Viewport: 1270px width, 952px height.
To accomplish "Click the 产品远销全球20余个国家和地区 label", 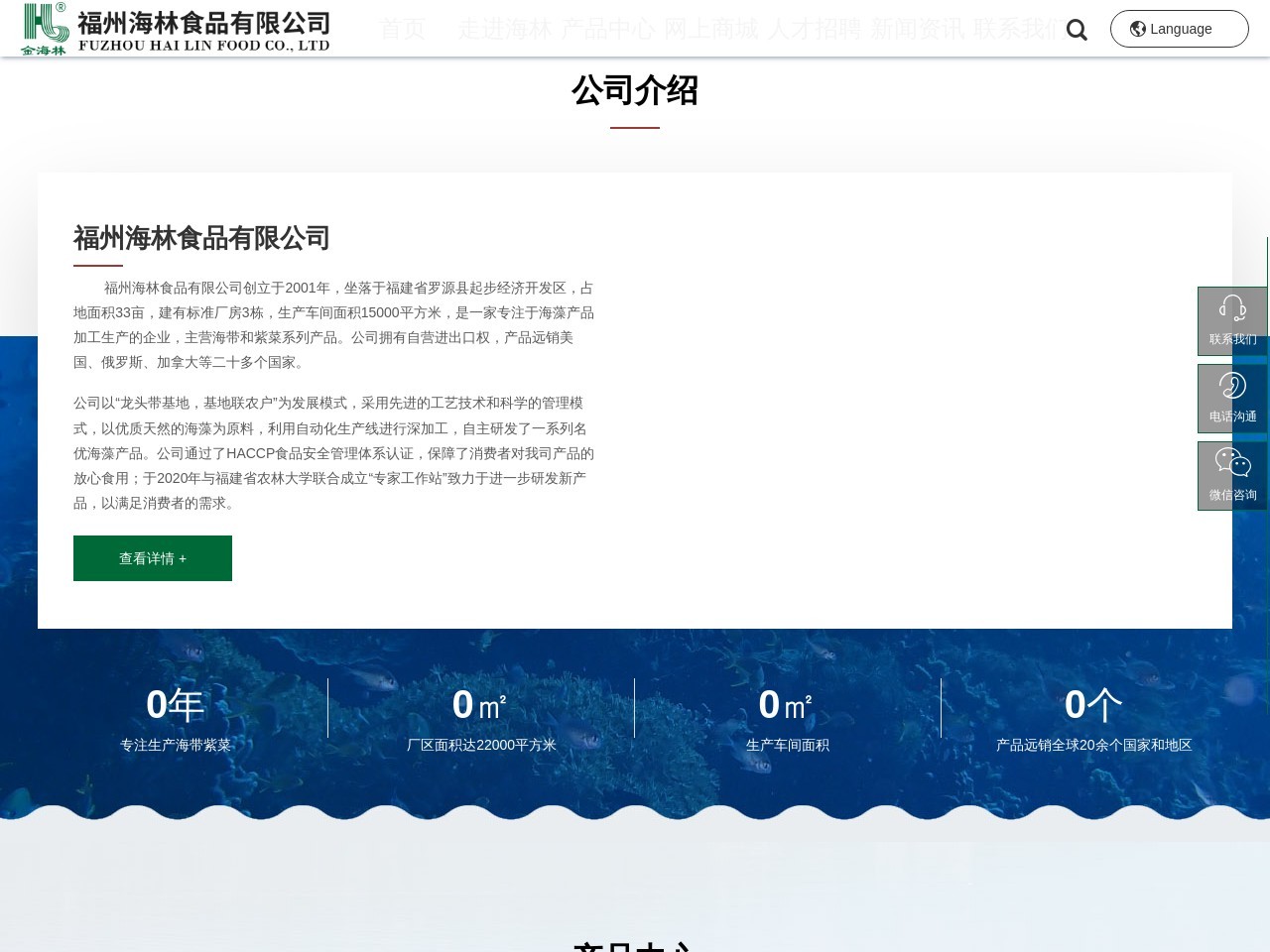I will [1094, 745].
